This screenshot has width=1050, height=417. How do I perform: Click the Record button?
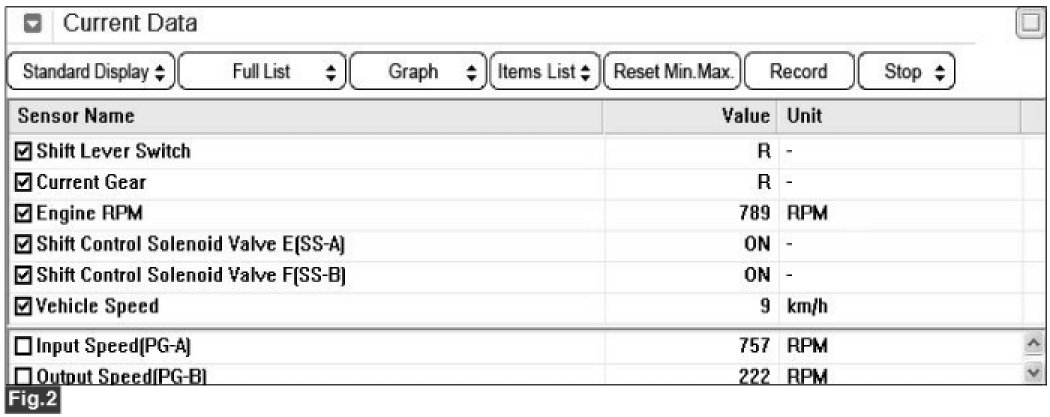pos(799,72)
